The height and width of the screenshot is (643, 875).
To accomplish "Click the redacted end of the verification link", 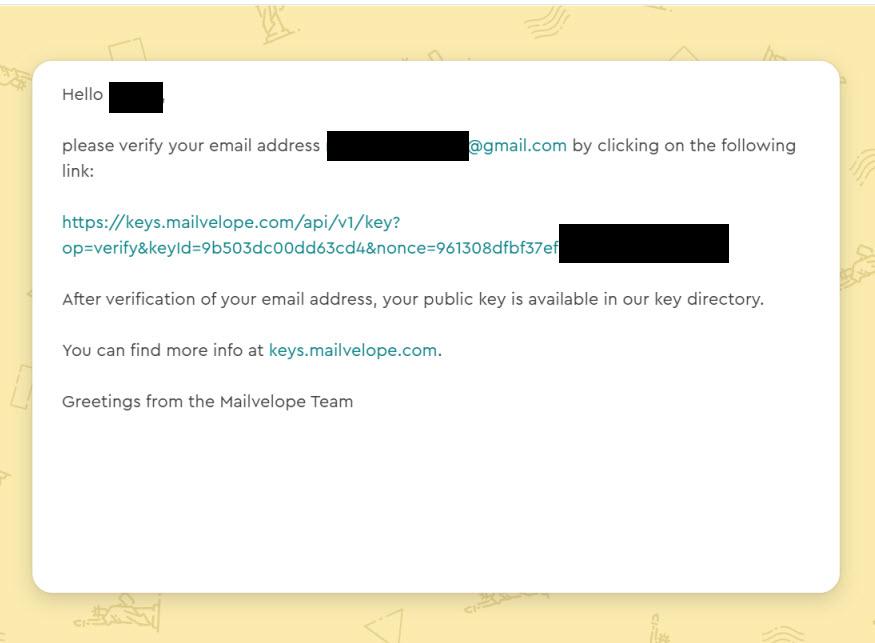I will (x=643, y=244).
